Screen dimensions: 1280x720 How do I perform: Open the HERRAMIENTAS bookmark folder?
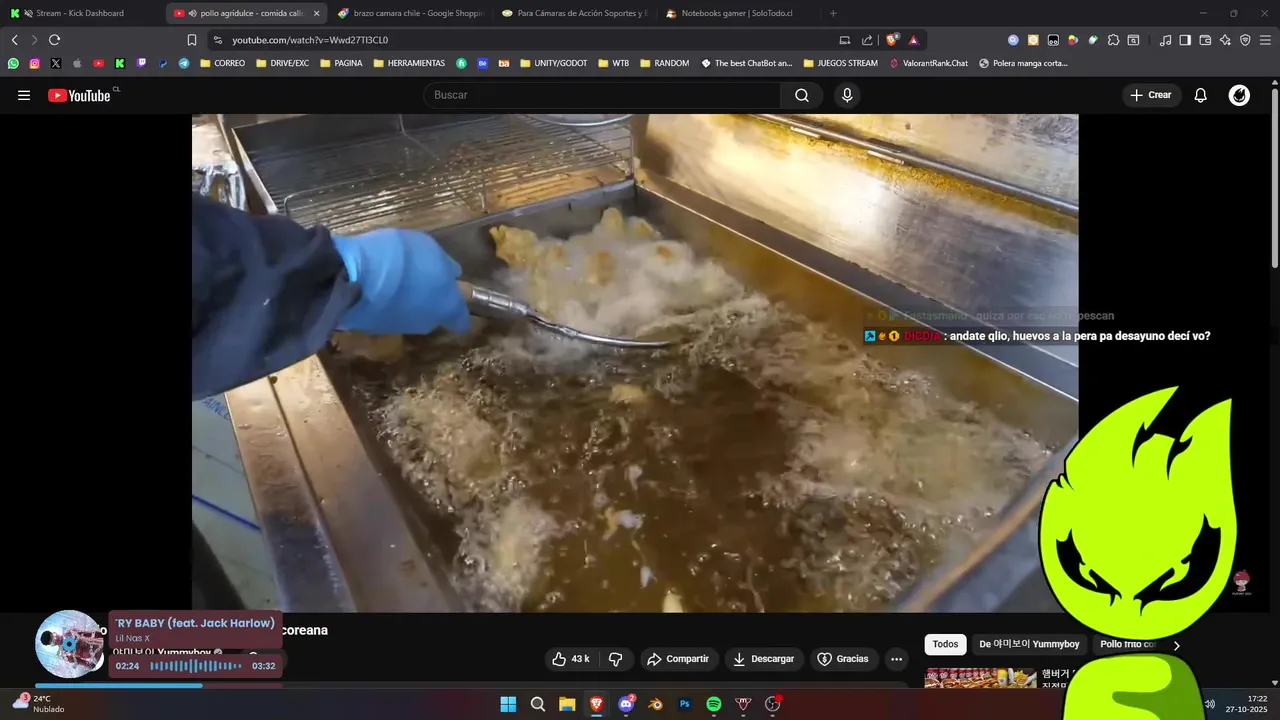point(409,63)
